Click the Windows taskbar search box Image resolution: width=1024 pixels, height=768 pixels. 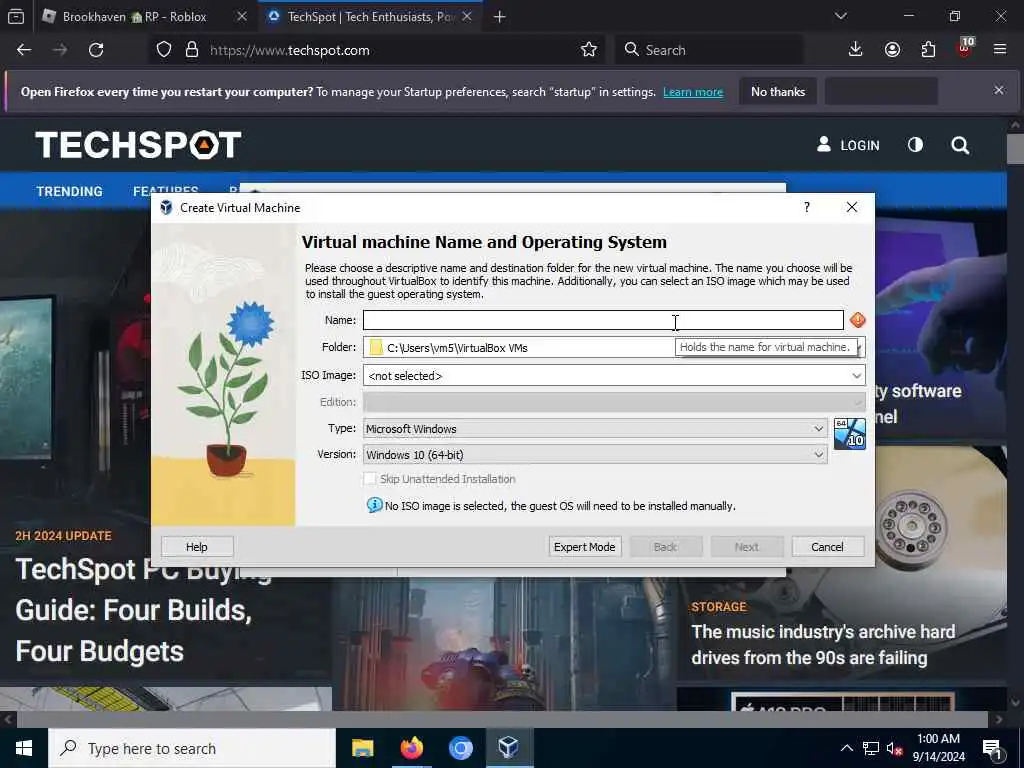click(192, 748)
